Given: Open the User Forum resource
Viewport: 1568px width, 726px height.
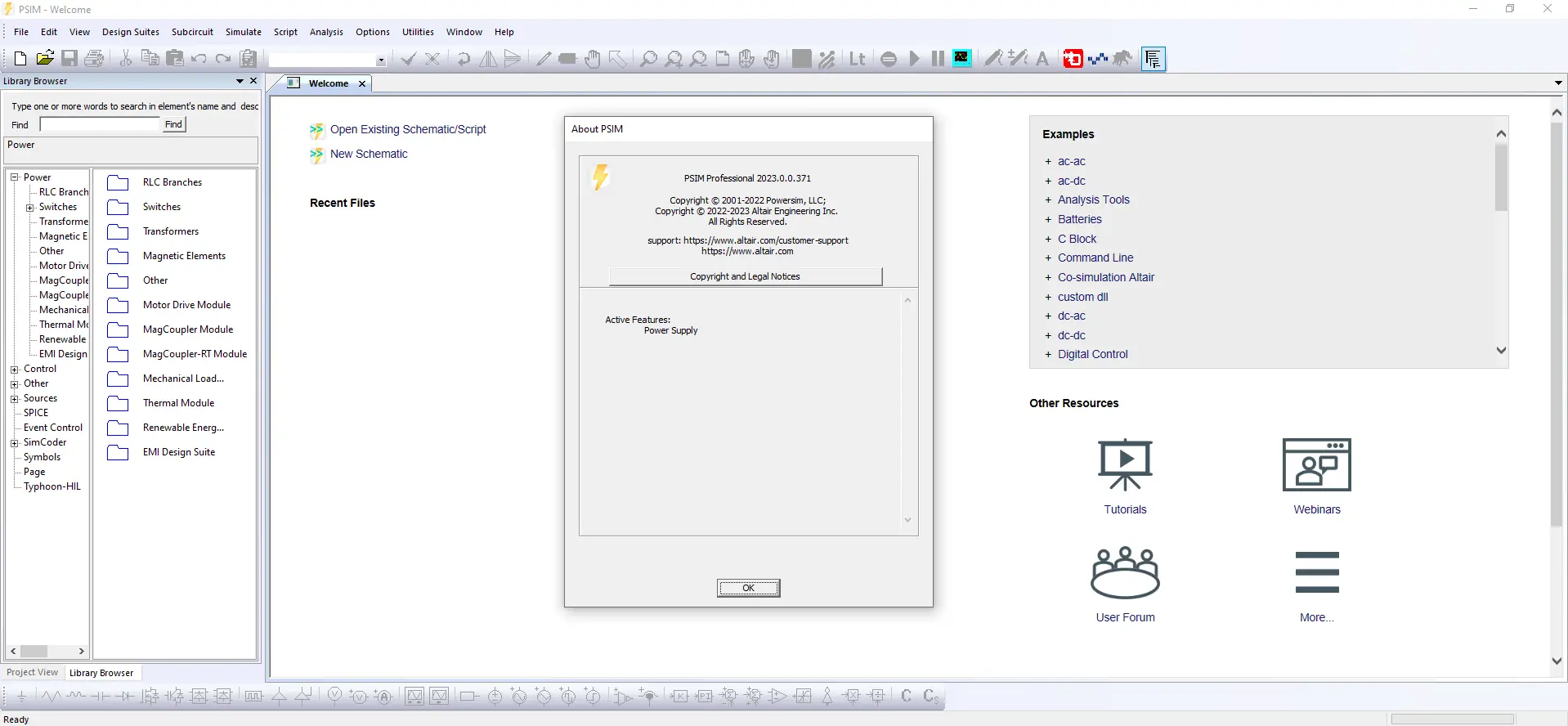Looking at the screenshot, I should click(x=1125, y=585).
